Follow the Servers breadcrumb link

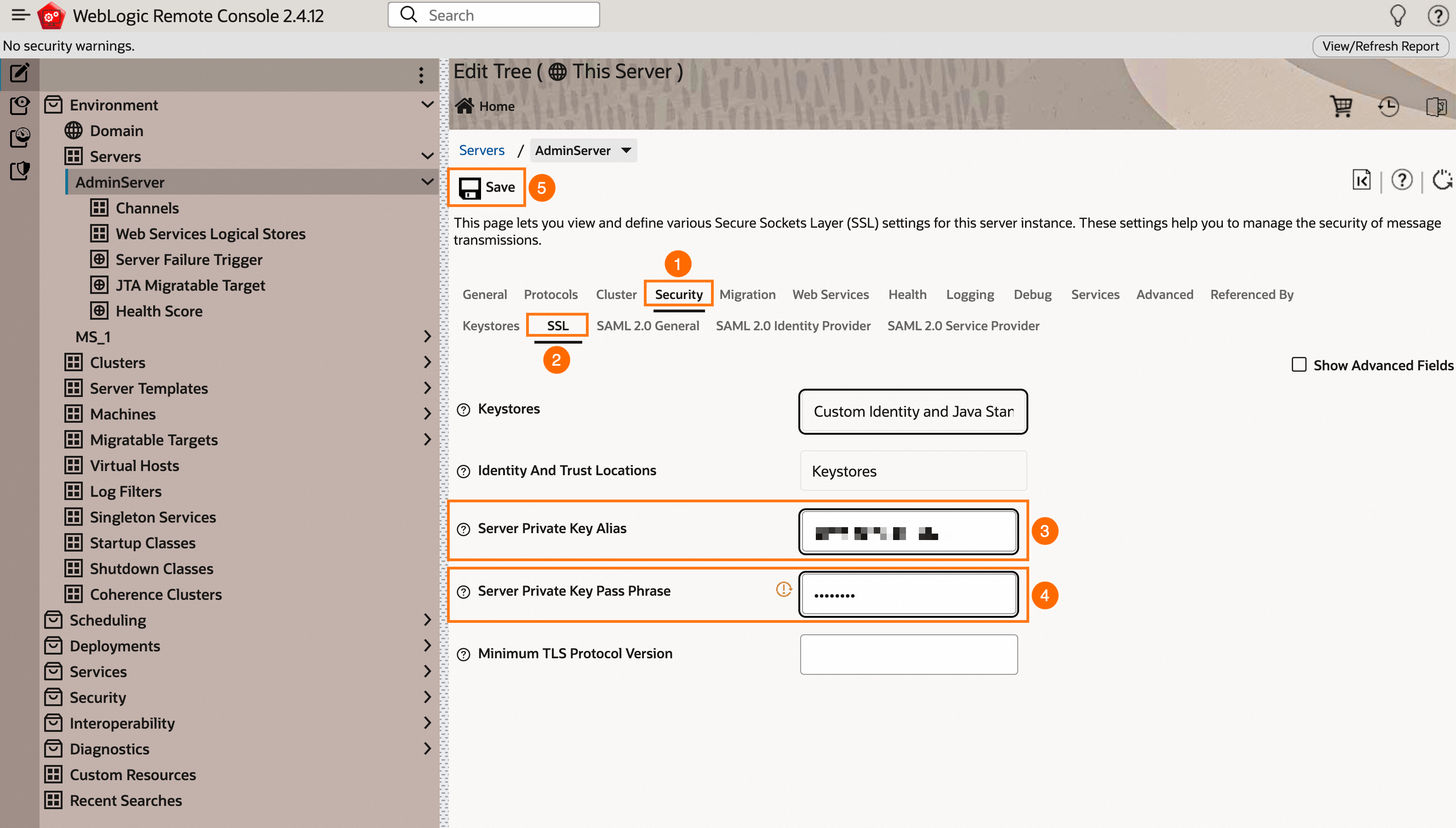[x=482, y=150]
